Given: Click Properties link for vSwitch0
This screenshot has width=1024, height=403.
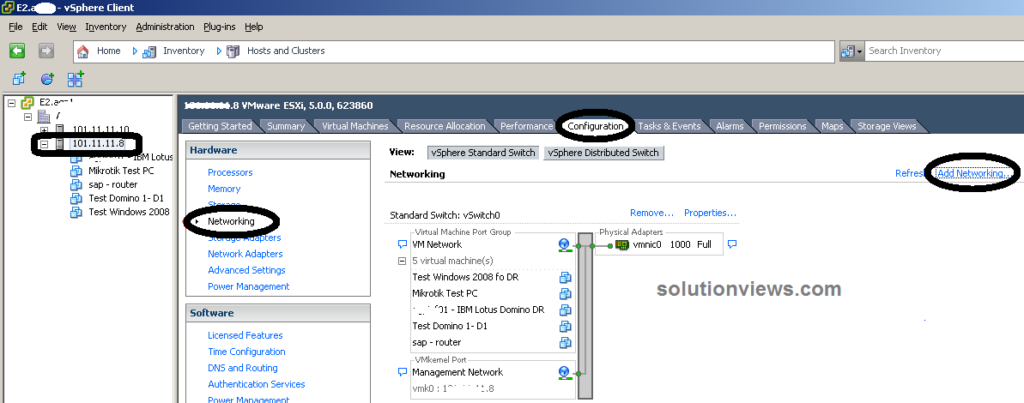Looking at the screenshot, I should [711, 213].
